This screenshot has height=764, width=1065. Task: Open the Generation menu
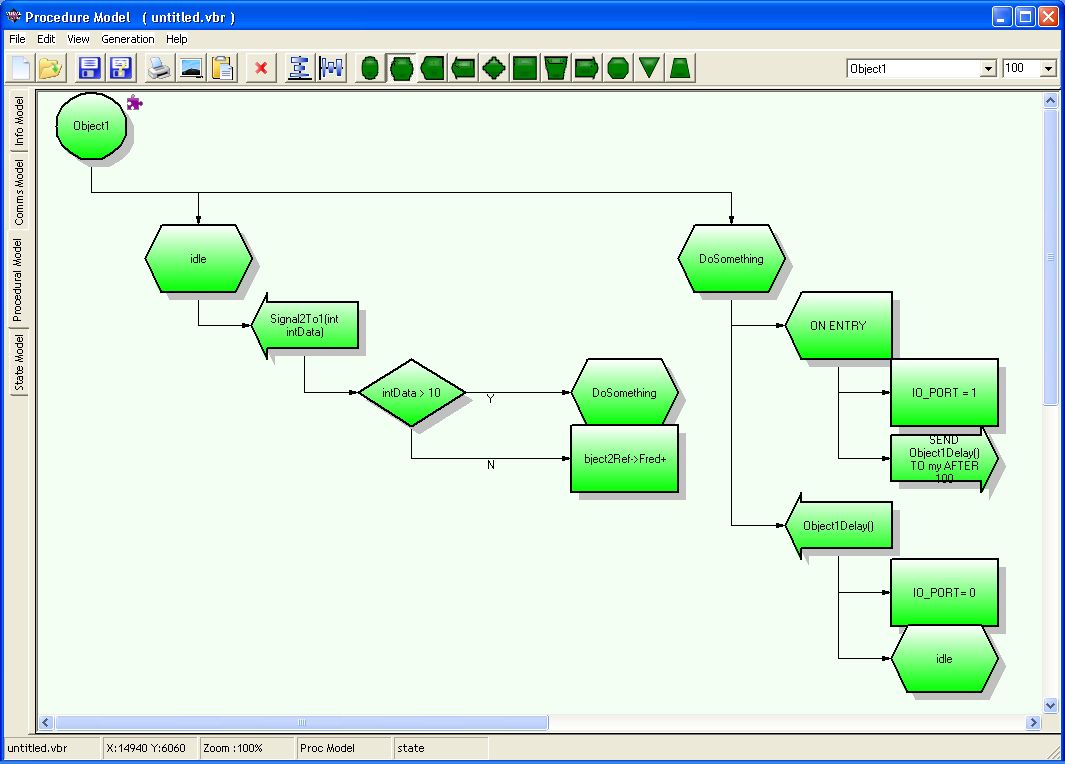click(128, 39)
